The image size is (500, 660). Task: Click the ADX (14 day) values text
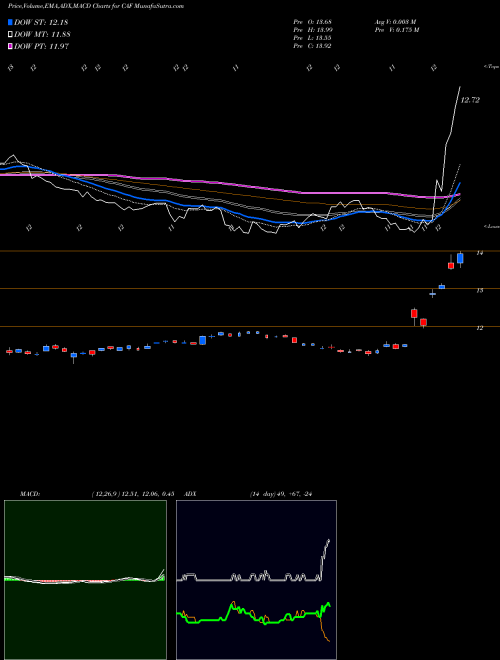click(281, 494)
